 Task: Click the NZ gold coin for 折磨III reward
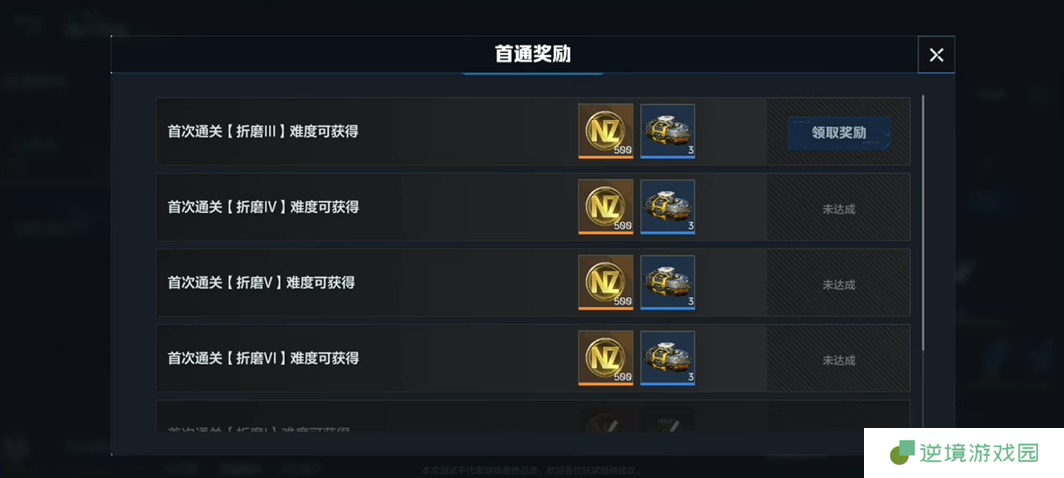pos(605,131)
